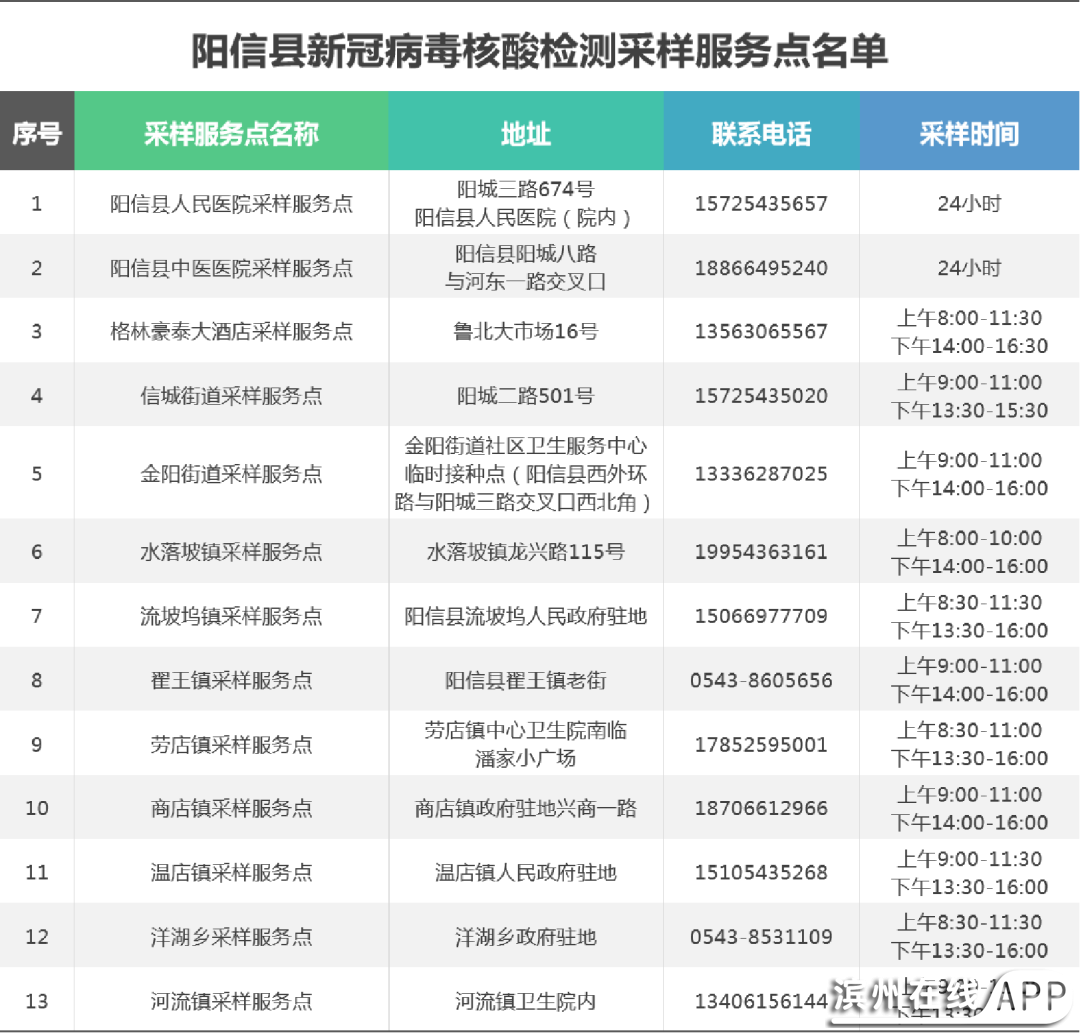Click phone number 0543-8531109
Image resolution: width=1080 pixels, height=1033 pixels.
761,937
